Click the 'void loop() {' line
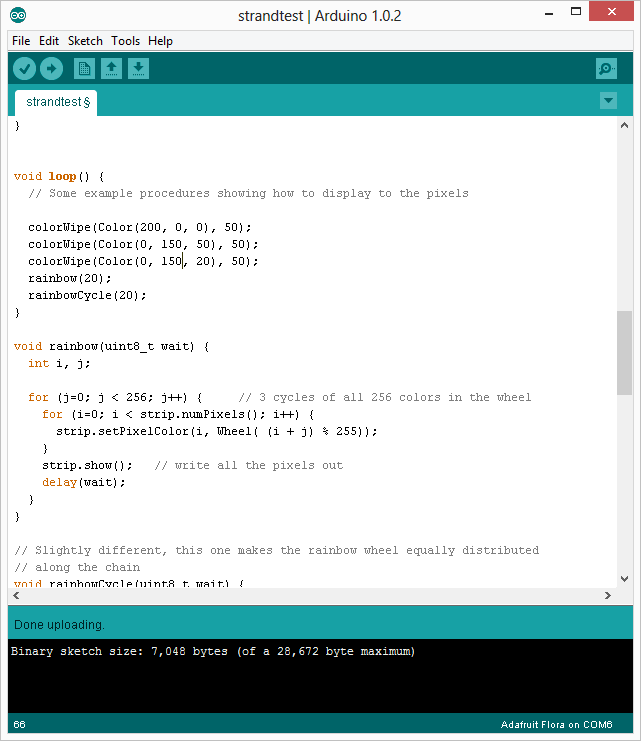641x741 pixels. [x=59, y=176]
